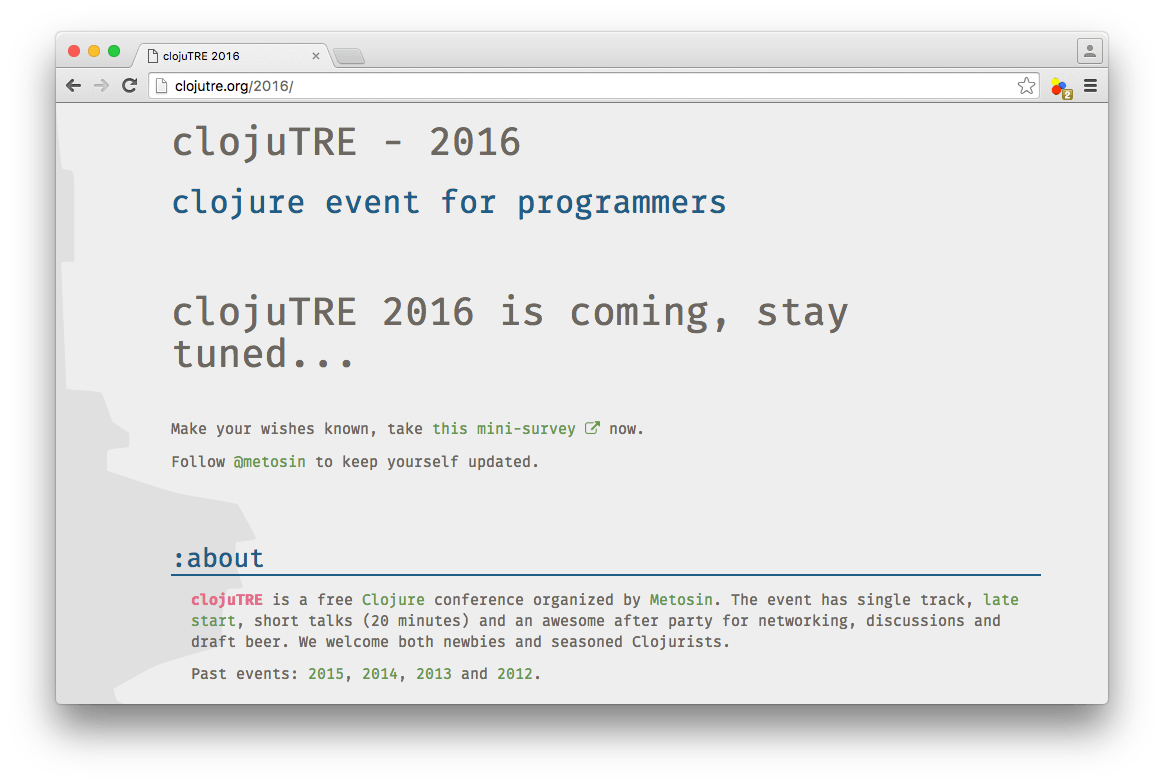Visit the Metosin organizer link
The image size is (1164, 784).
coord(681,600)
